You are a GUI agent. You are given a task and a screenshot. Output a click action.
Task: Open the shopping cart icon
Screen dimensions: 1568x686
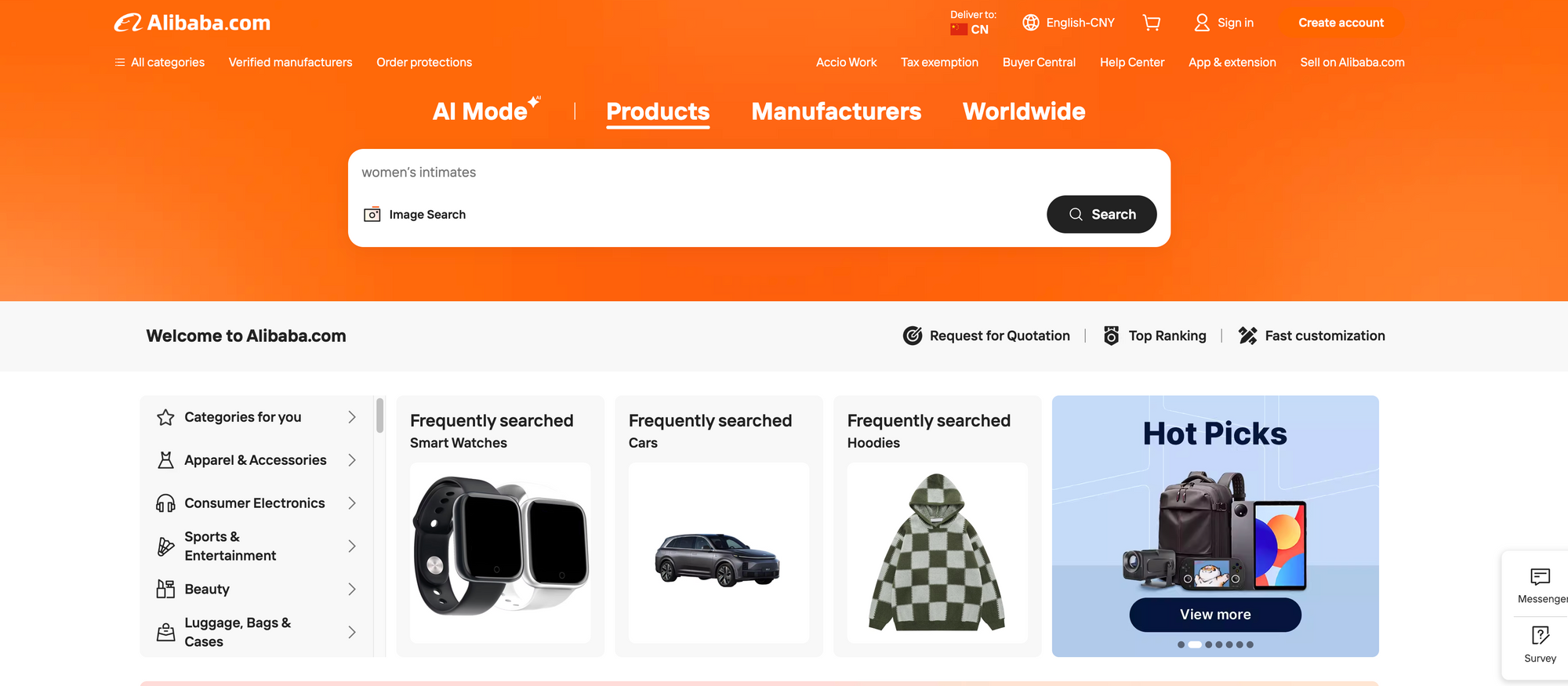1151,23
